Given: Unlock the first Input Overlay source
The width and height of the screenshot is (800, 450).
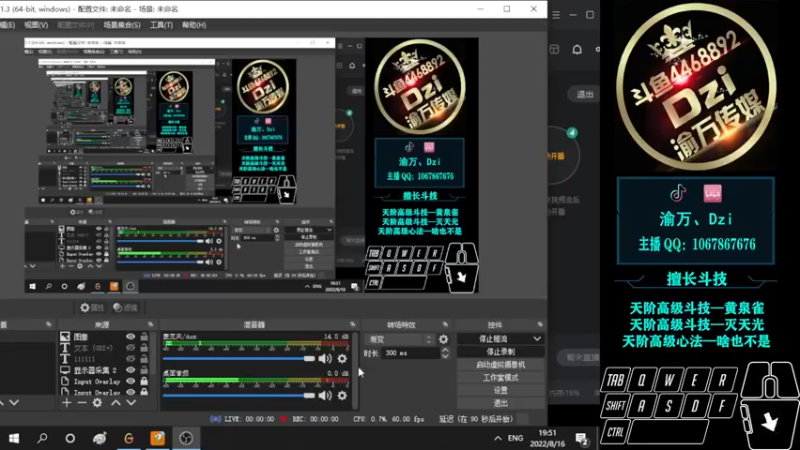Looking at the screenshot, I should 144,381.
